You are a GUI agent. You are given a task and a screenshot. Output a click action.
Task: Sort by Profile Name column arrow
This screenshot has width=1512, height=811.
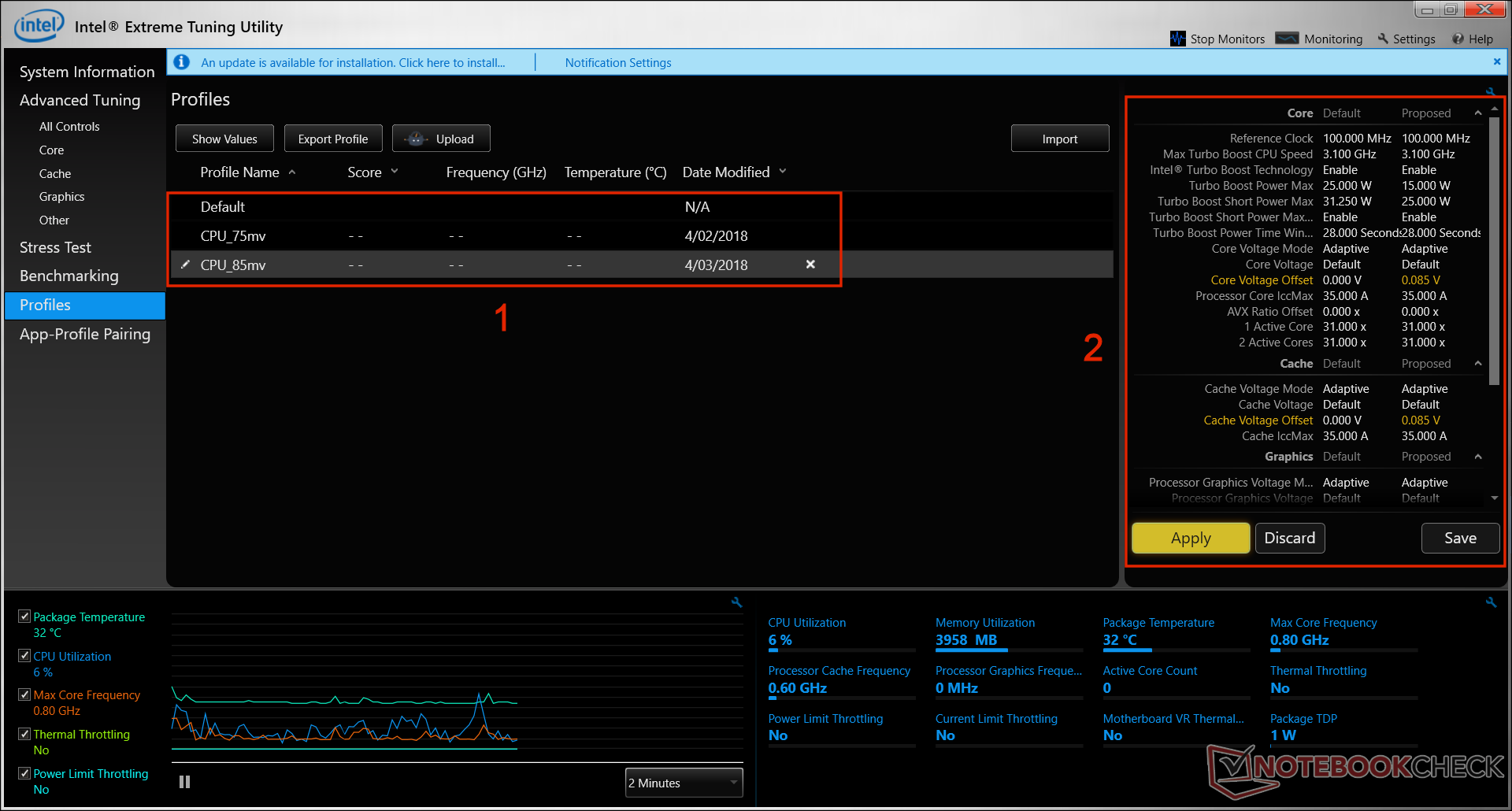tap(292, 172)
